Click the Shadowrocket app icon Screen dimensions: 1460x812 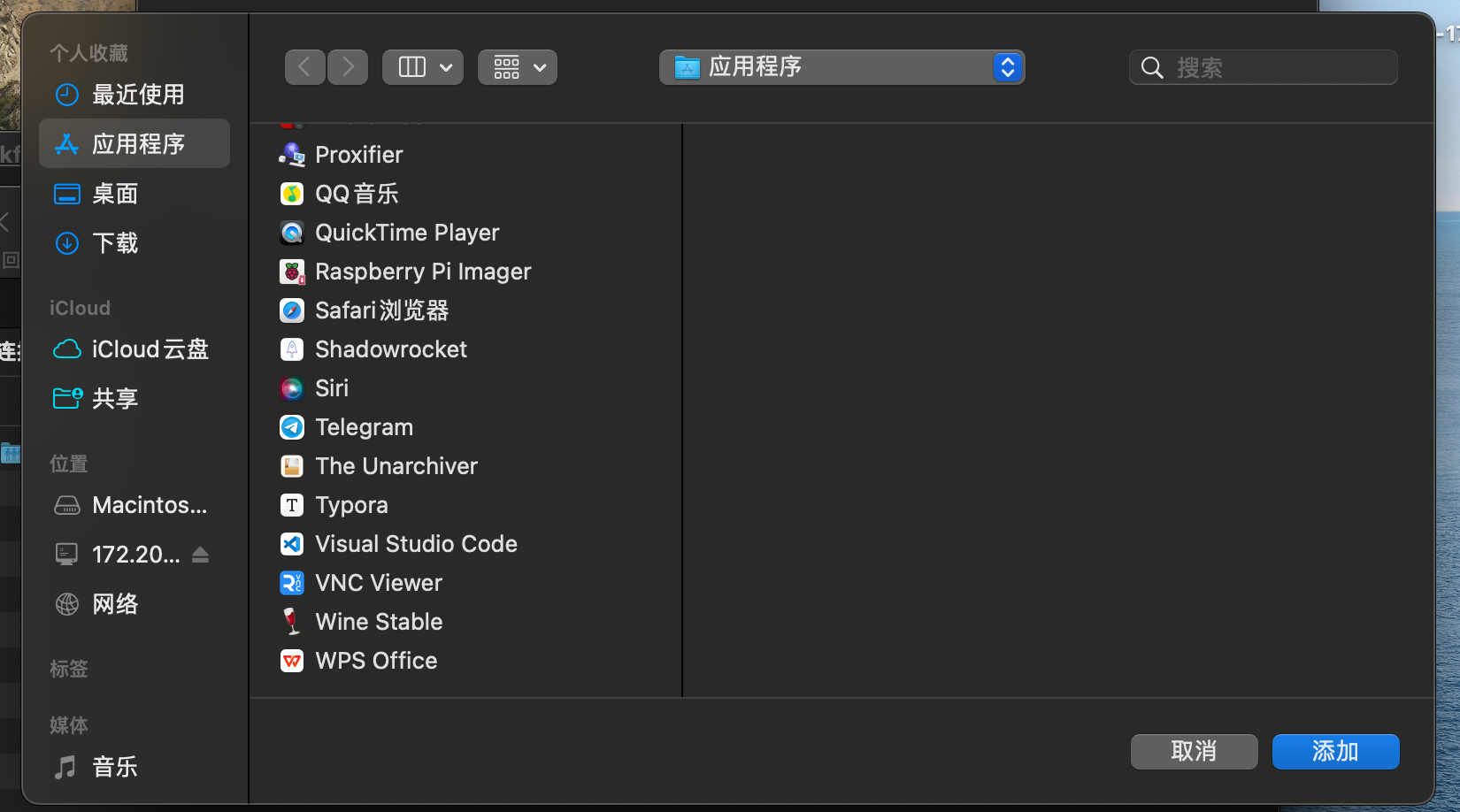(x=292, y=349)
